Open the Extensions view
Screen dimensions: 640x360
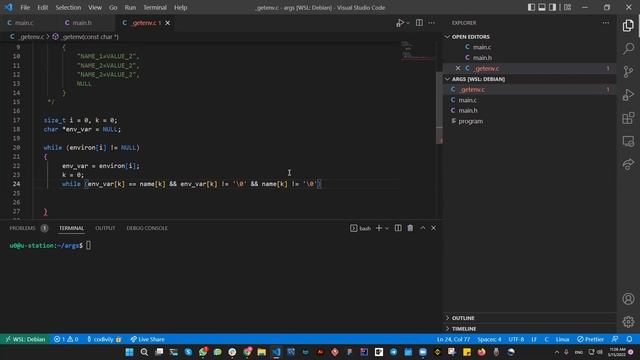click(x=628, y=118)
